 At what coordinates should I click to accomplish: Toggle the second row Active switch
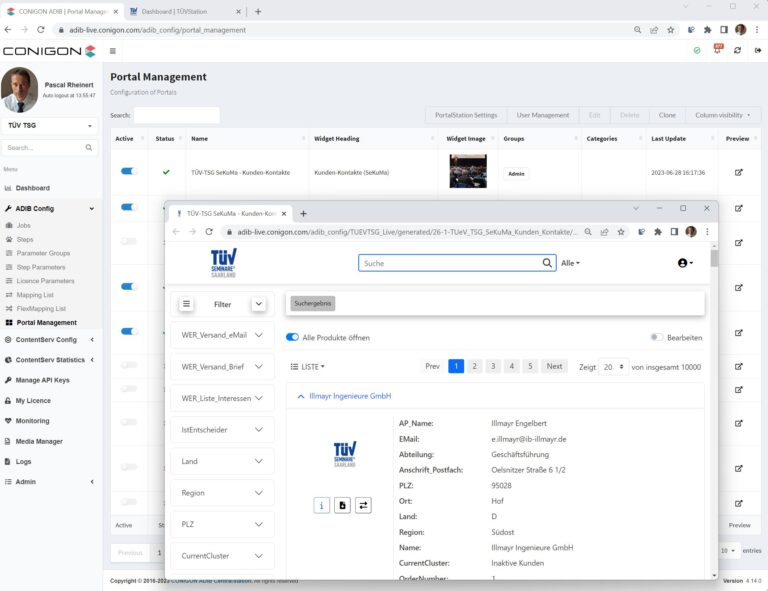pyautogui.click(x=129, y=207)
